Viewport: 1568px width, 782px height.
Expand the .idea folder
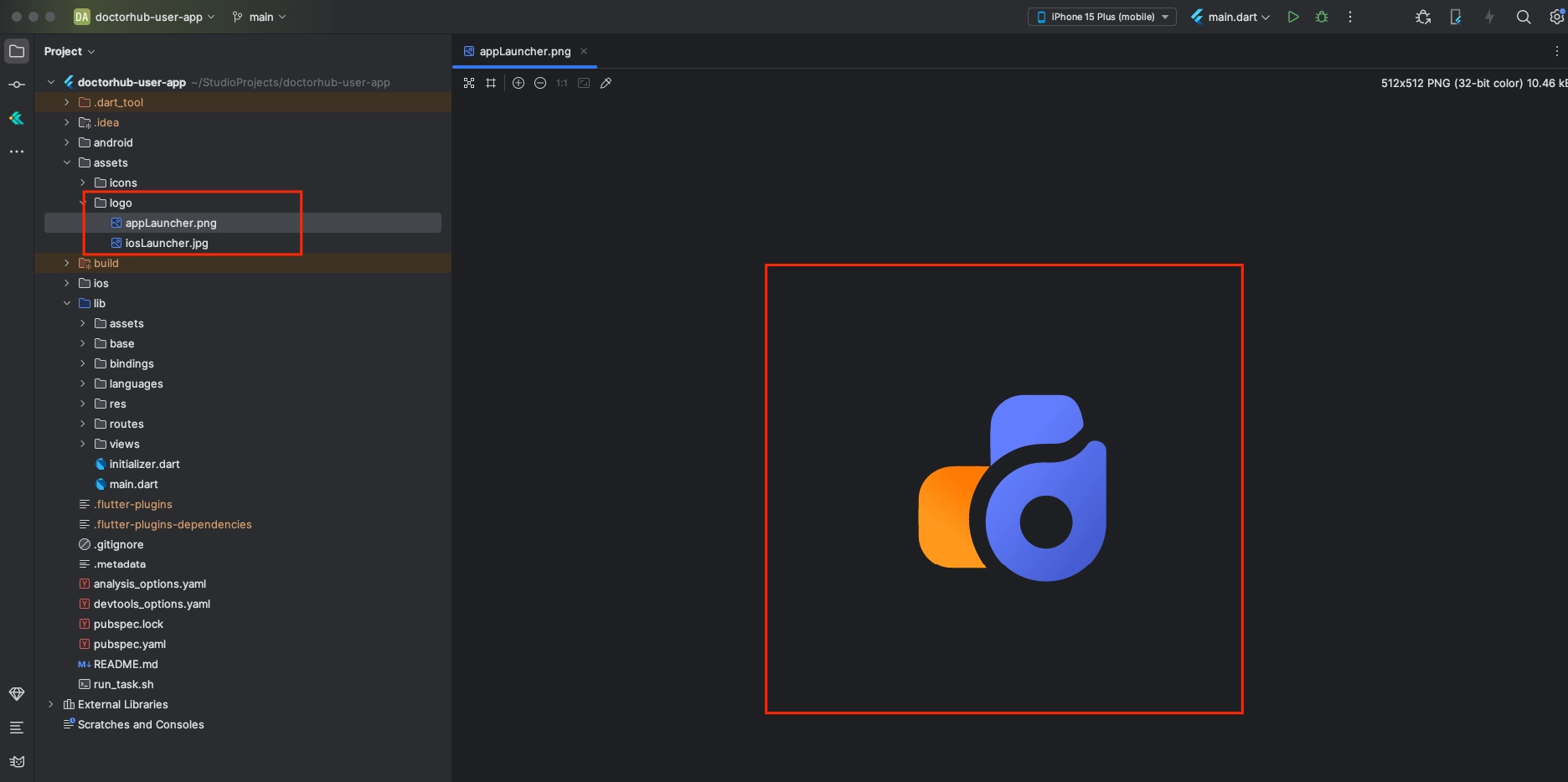point(67,122)
